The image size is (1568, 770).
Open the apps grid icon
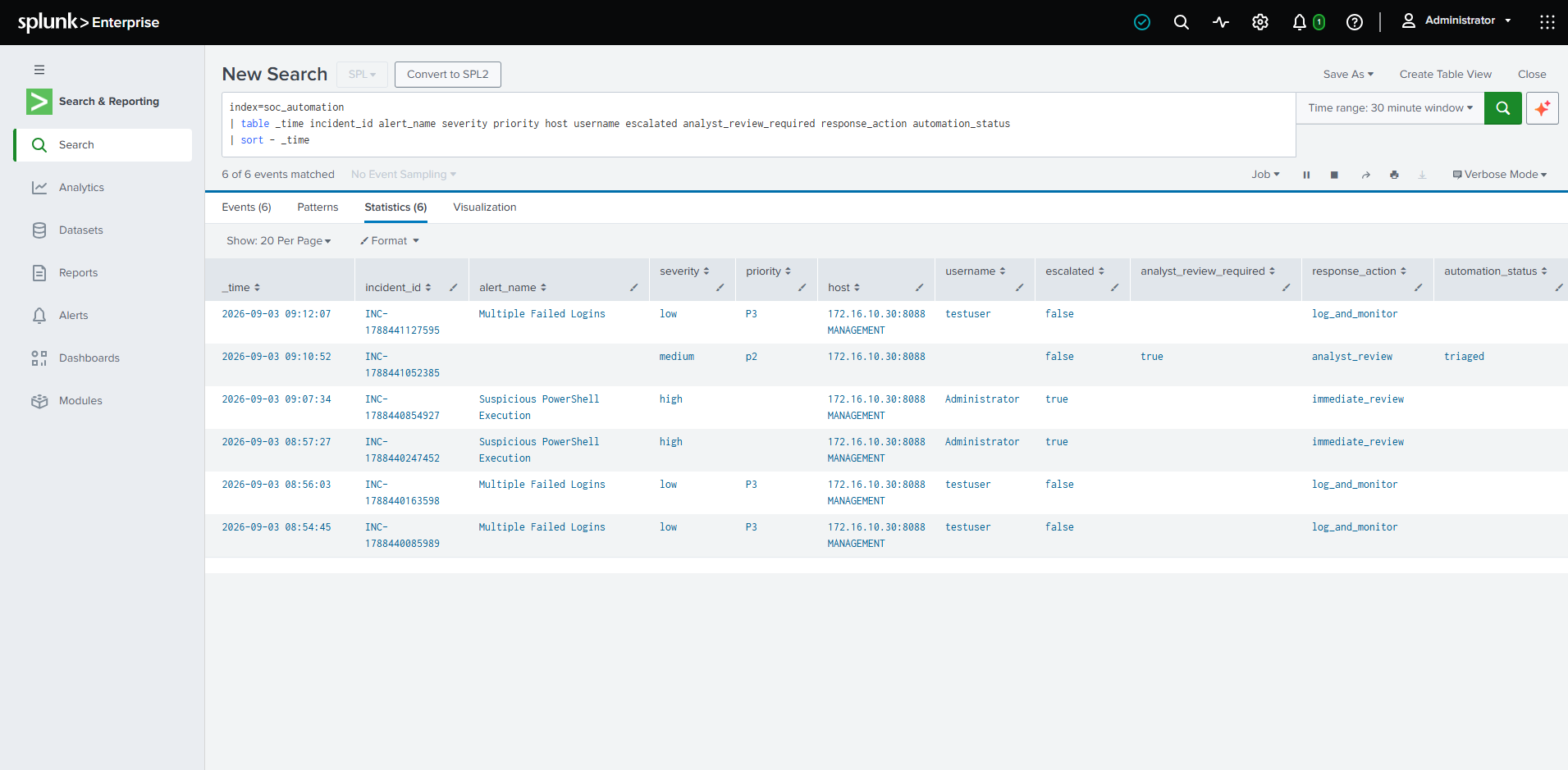pyautogui.click(x=1547, y=22)
